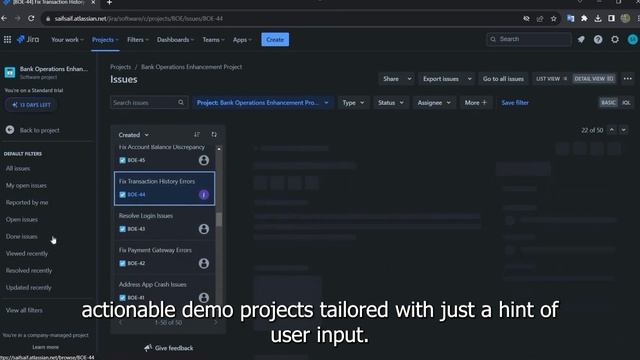The image size is (640, 360).
Task: Click the assignee avatar on BOE-44
Action: (x=204, y=195)
